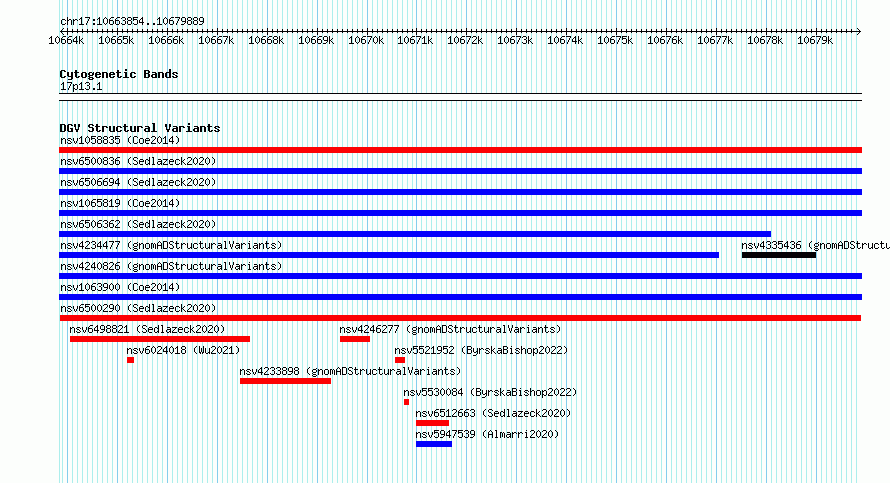Open variant nsv6498821 (Sedlazeck2020) label

[147, 329]
